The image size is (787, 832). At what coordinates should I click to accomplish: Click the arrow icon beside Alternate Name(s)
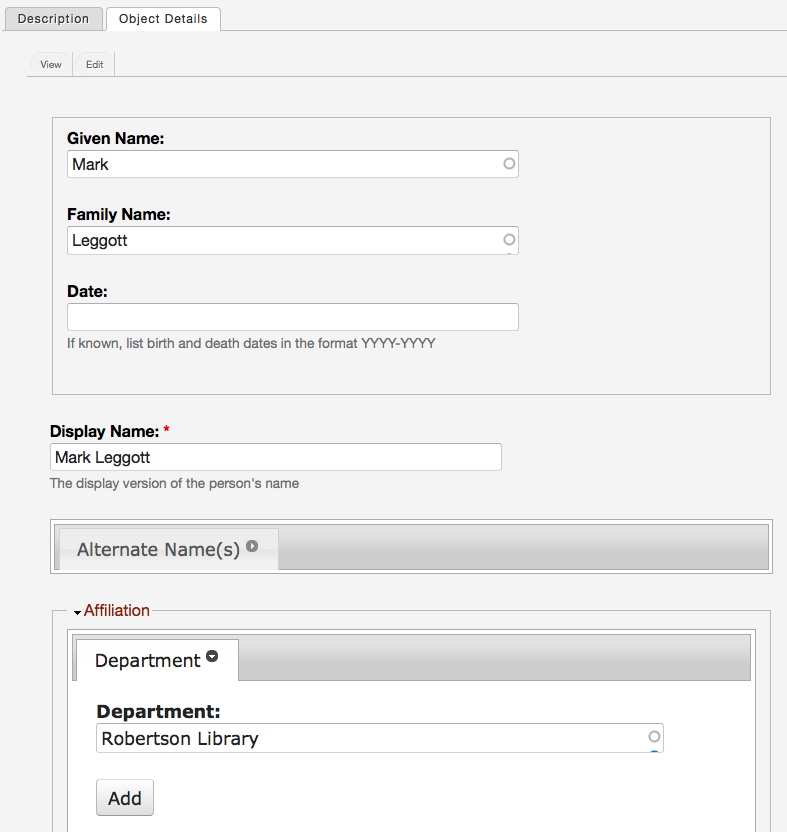252,546
